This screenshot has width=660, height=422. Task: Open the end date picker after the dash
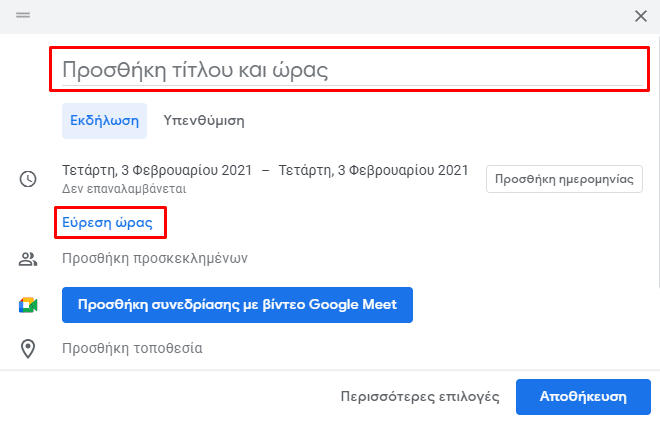point(373,170)
